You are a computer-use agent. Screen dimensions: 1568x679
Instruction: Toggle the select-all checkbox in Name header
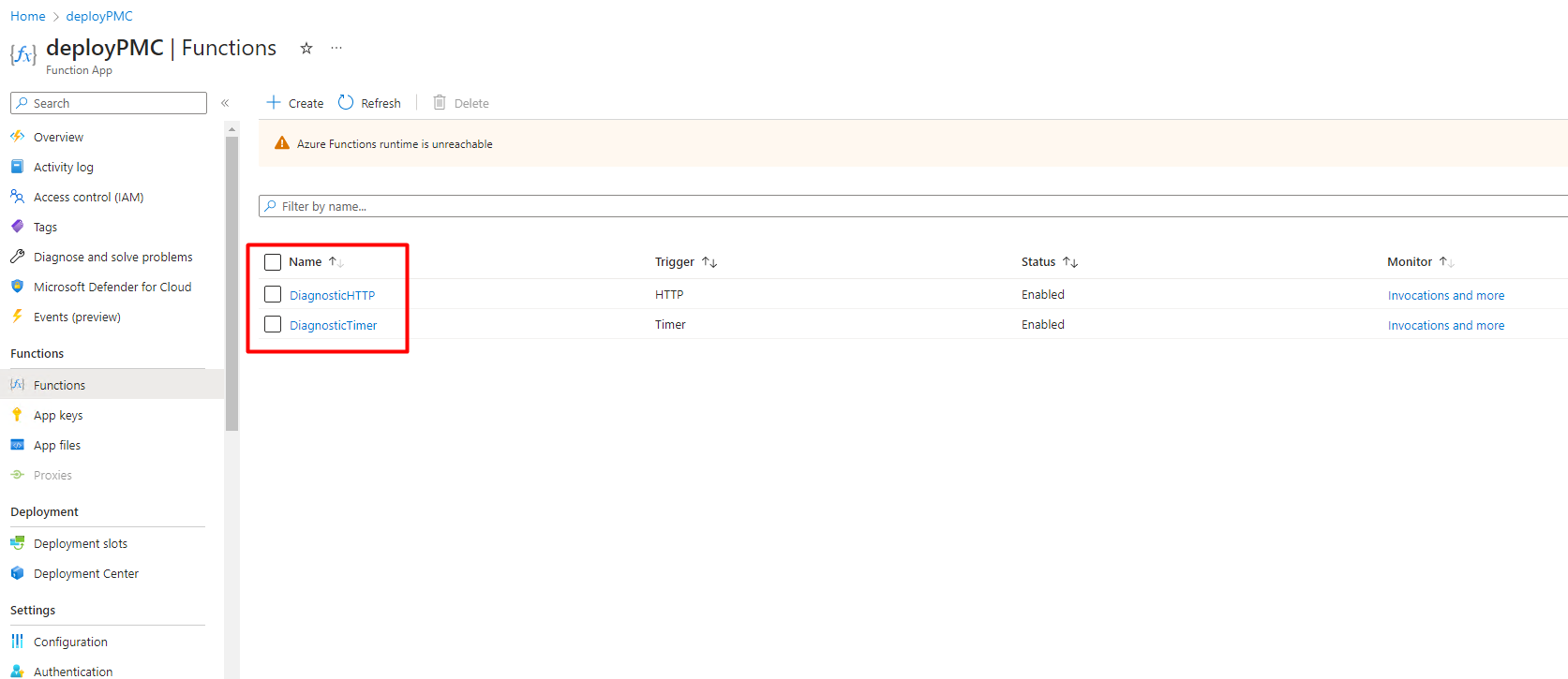[x=273, y=262]
